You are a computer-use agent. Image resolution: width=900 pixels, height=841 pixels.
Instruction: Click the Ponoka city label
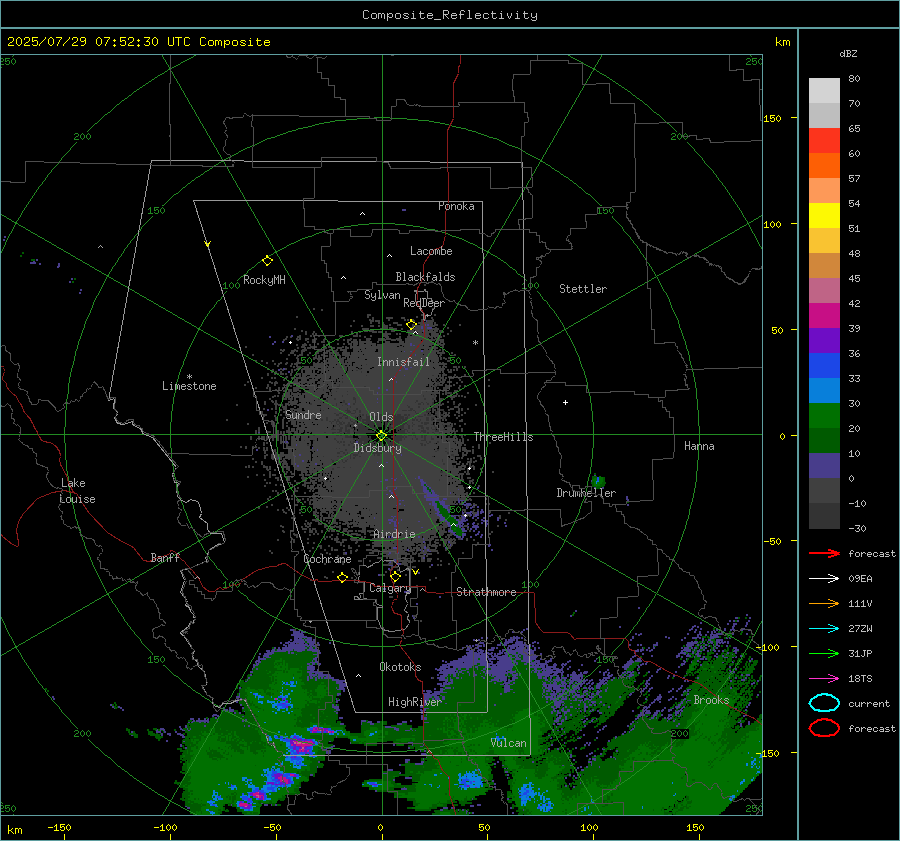(x=456, y=206)
